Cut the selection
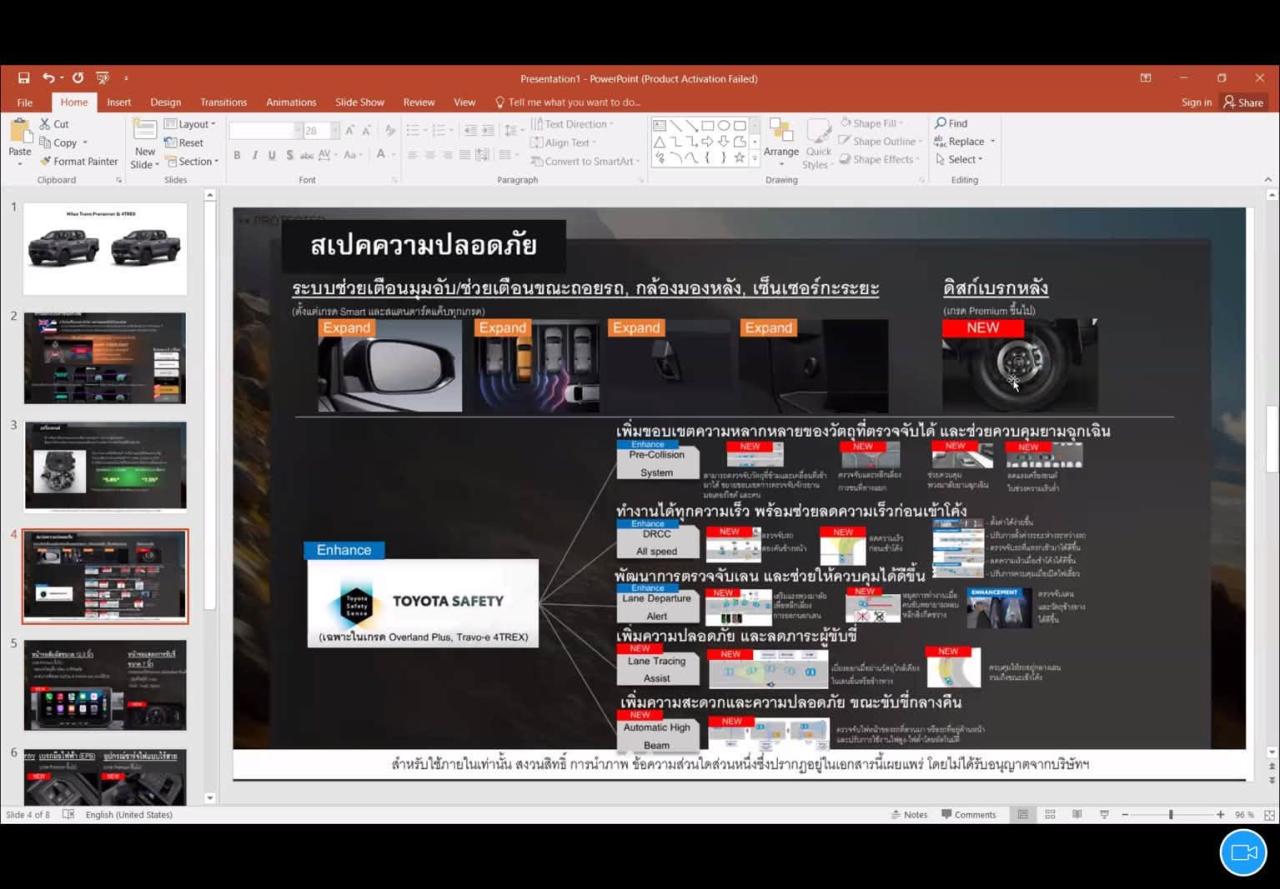 tap(54, 124)
